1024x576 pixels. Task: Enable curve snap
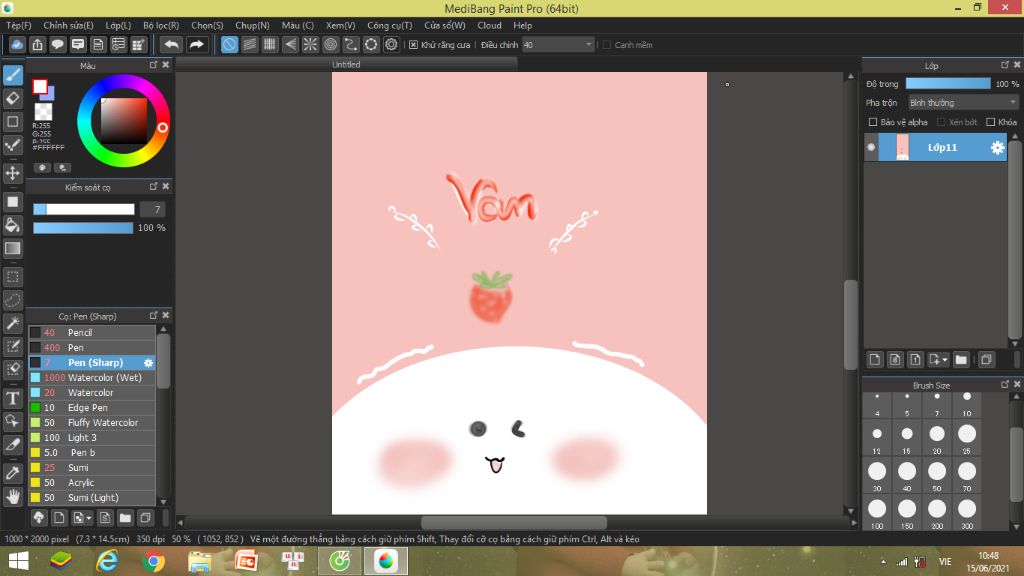coord(351,44)
